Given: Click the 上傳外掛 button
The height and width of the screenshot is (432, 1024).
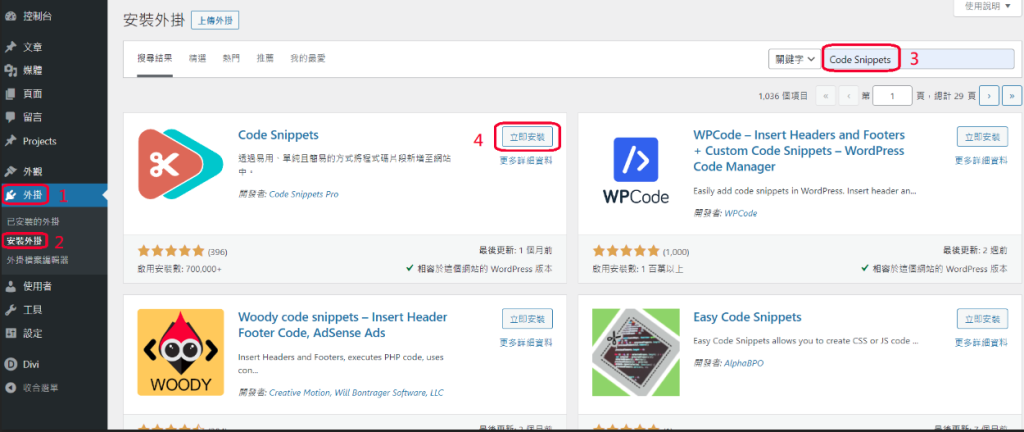Looking at the screenshot, I should pos(215,20).
